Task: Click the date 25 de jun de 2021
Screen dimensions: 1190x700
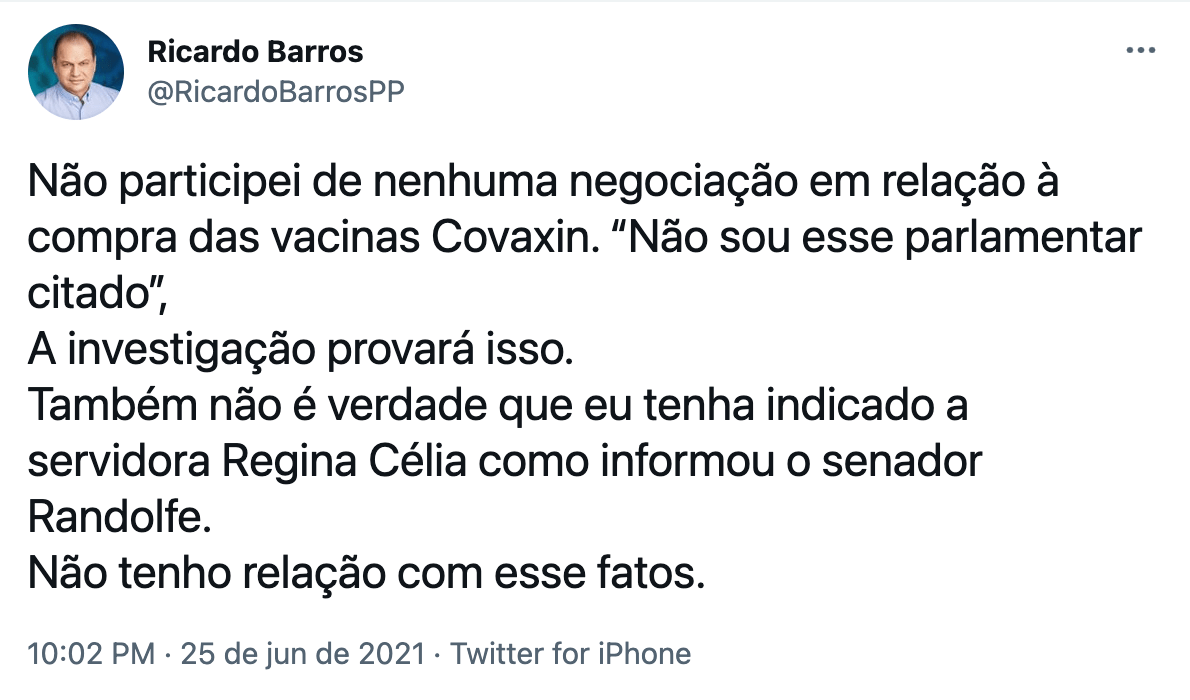Action: [x=304, y=655]
